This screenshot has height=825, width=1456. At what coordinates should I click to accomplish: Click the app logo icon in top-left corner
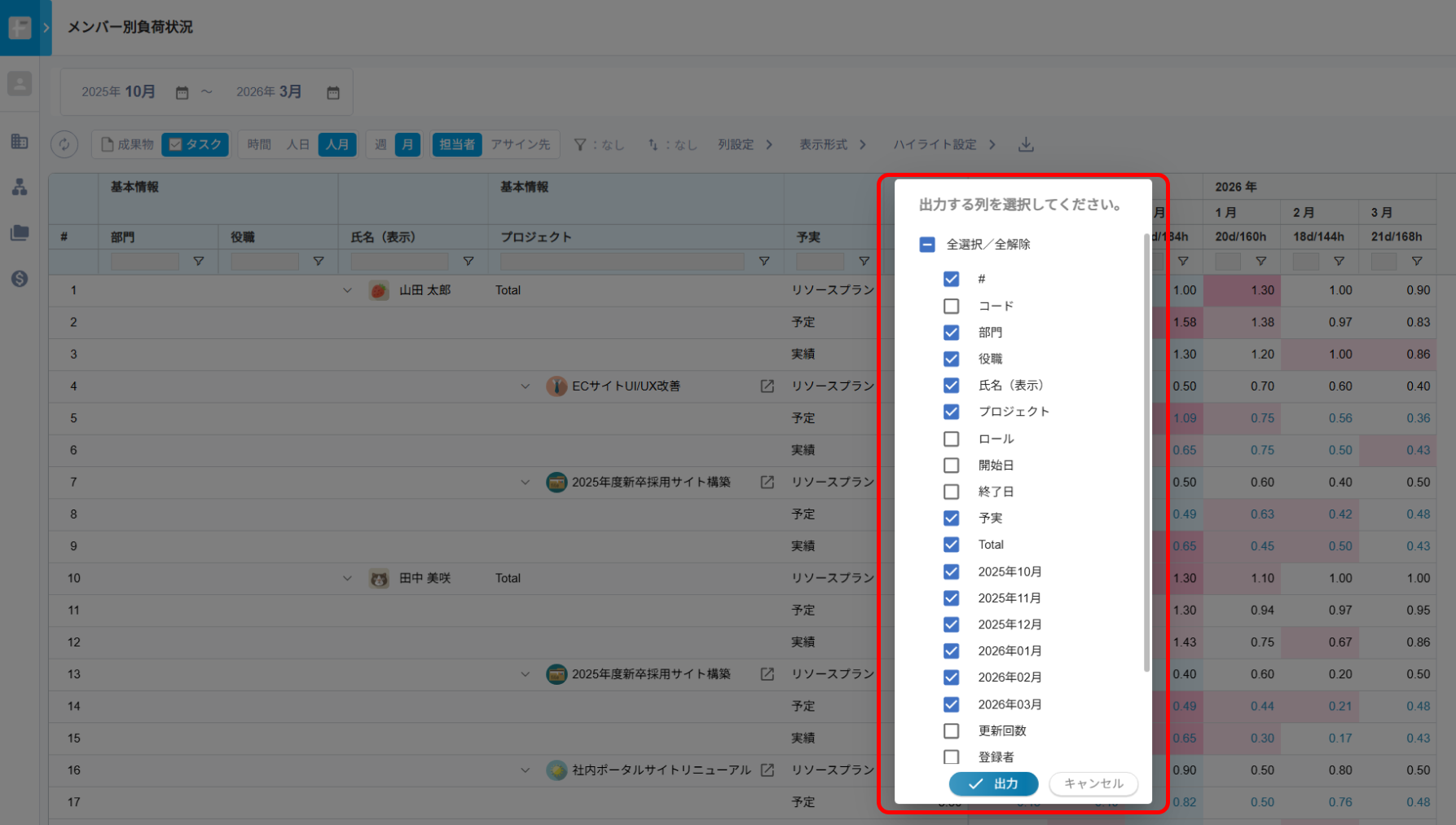point(20,27)
